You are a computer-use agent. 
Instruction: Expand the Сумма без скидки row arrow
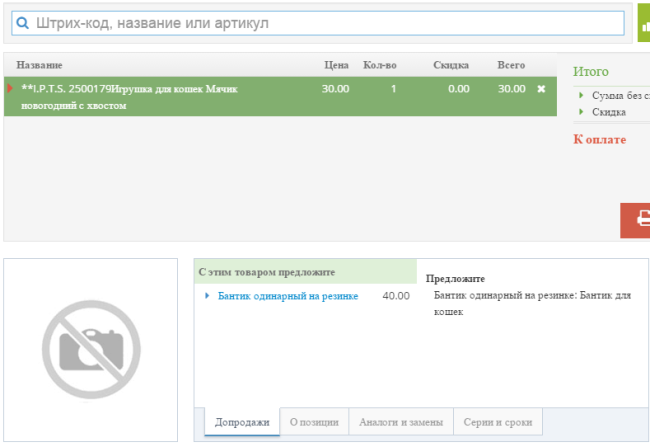point(581,95)
